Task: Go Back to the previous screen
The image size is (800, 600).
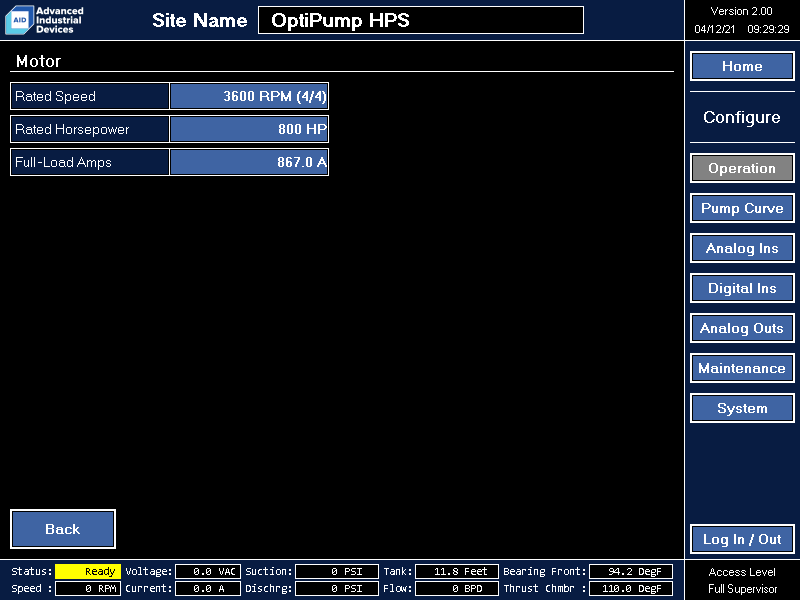Action: [63, 529]
